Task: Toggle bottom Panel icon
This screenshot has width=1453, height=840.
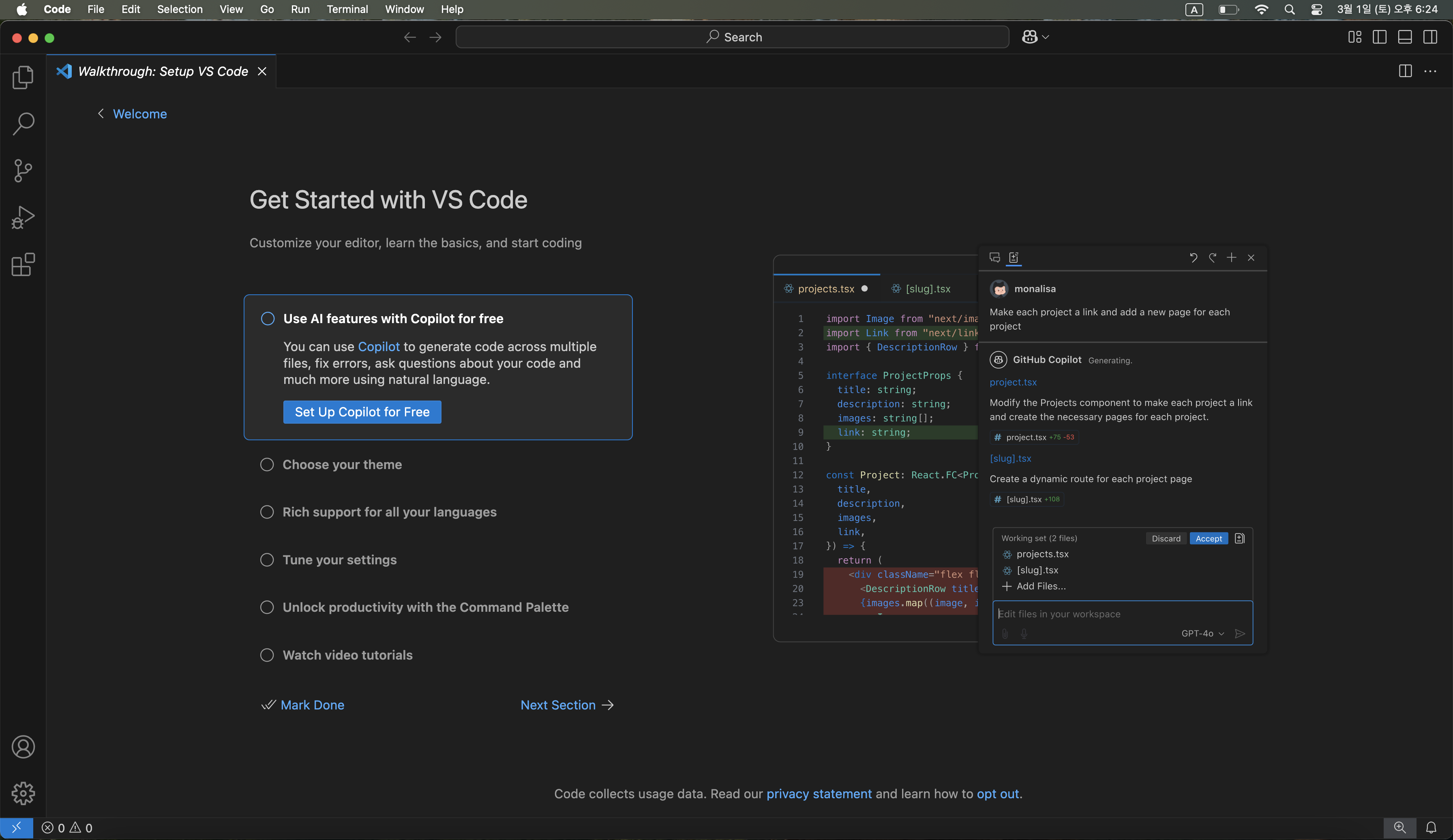Action: point(1405,37)
